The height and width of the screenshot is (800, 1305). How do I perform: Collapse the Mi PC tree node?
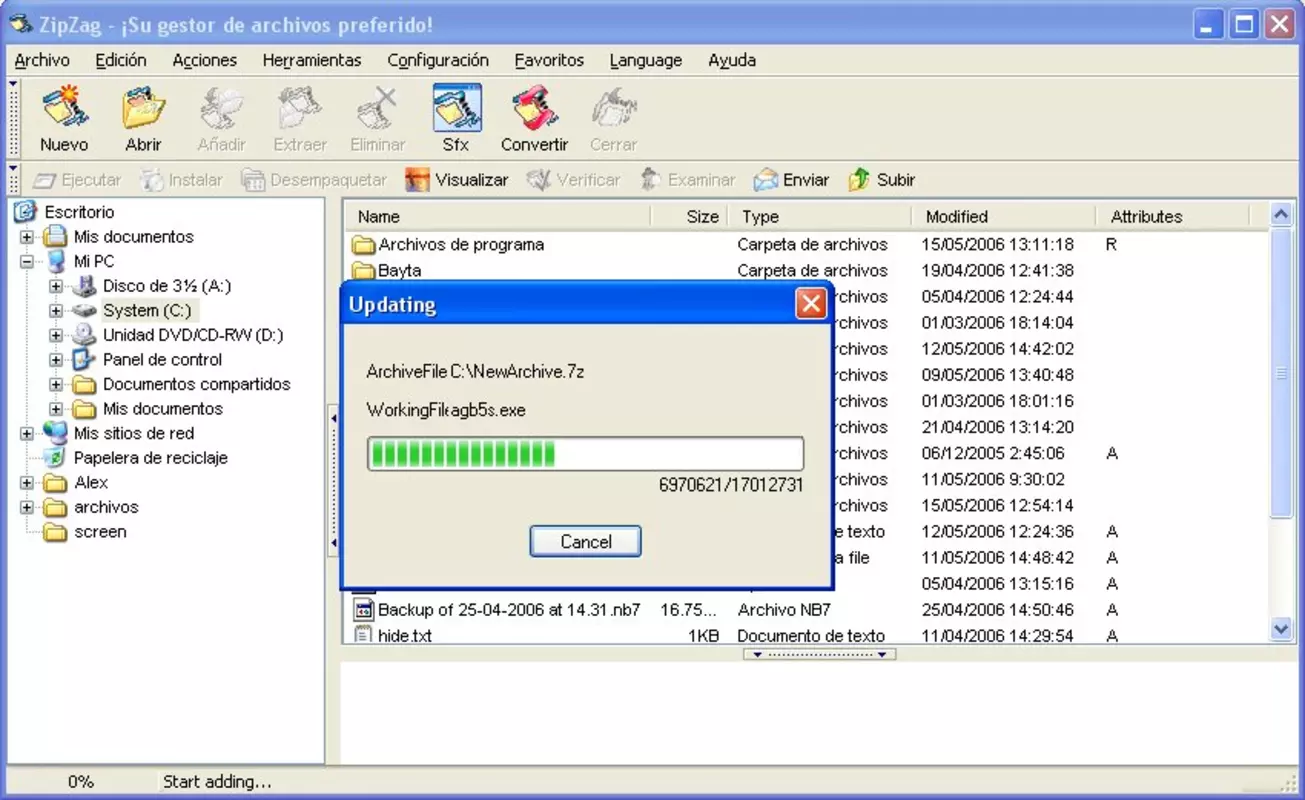point(27,262)
